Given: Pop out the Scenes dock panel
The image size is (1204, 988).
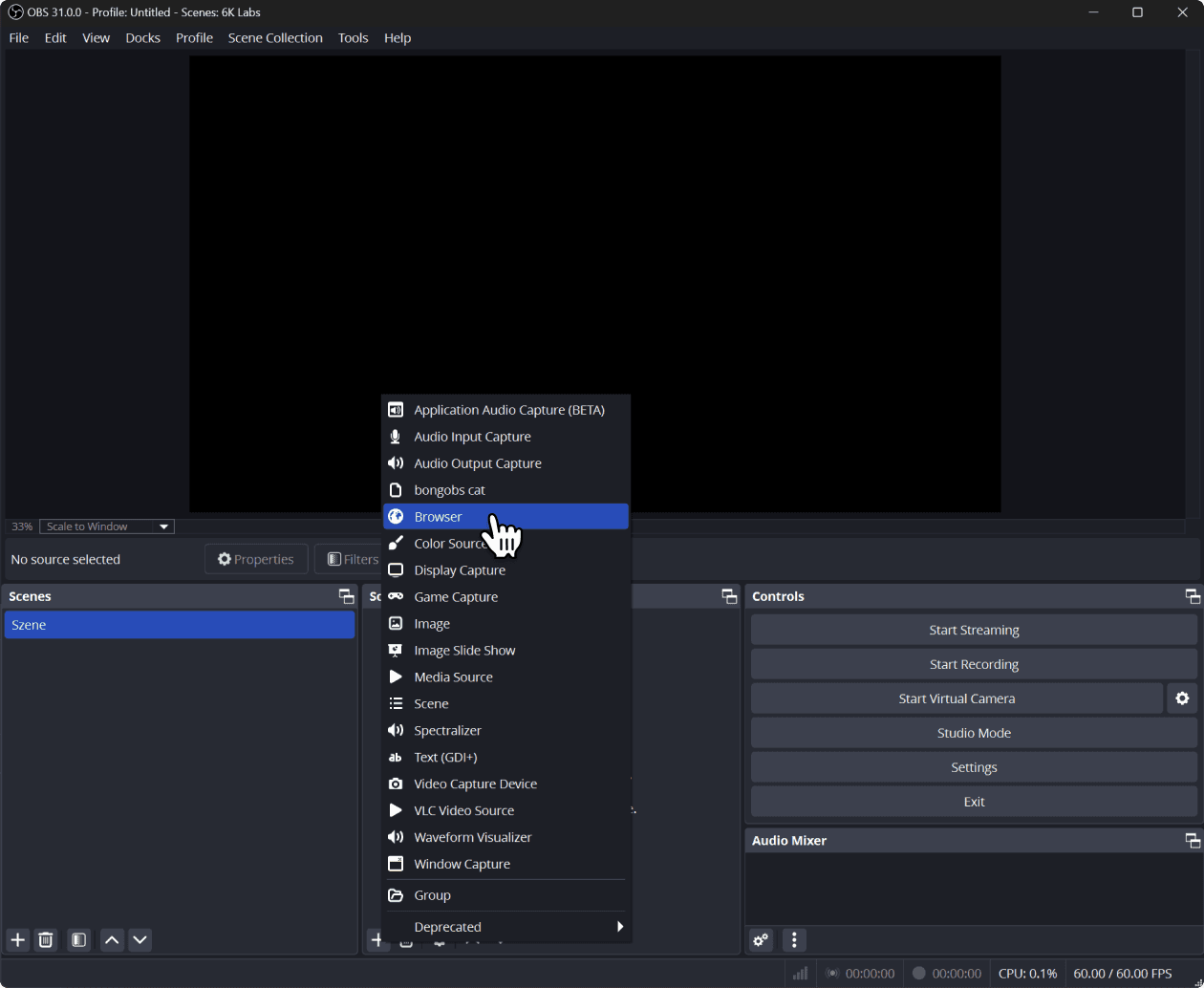Looking at the screenshot, I should coord(346,596).
